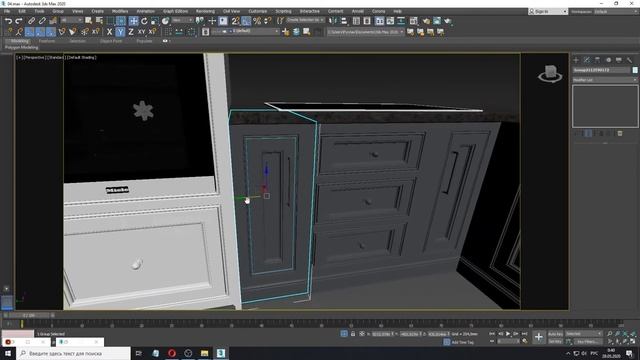Toggle Window/Crossing selection mode
This screenshot has width=640, height=360.
click(121, 20)
